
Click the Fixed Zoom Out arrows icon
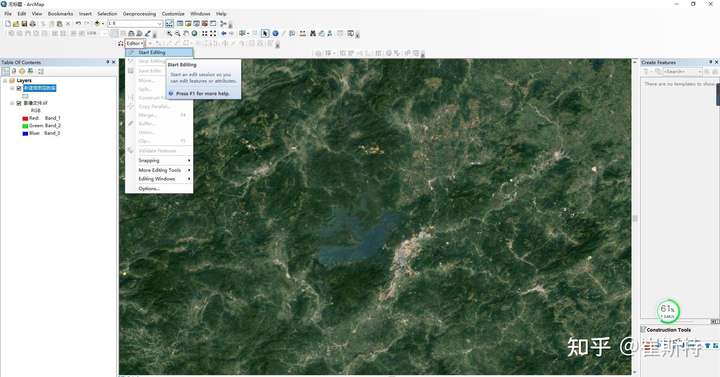[x=213, y=34]
